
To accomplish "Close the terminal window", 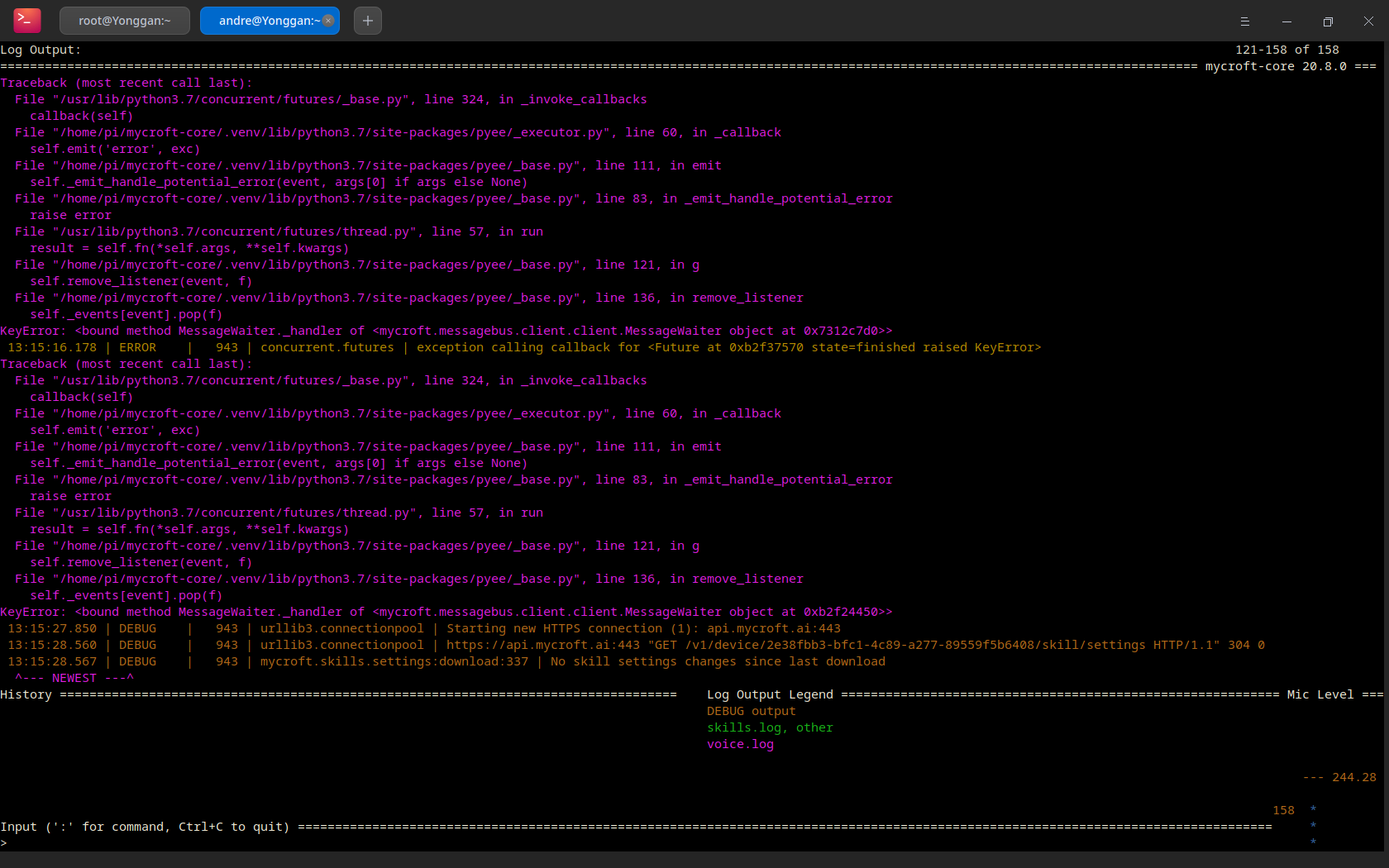I will (x=1368, y=21).
